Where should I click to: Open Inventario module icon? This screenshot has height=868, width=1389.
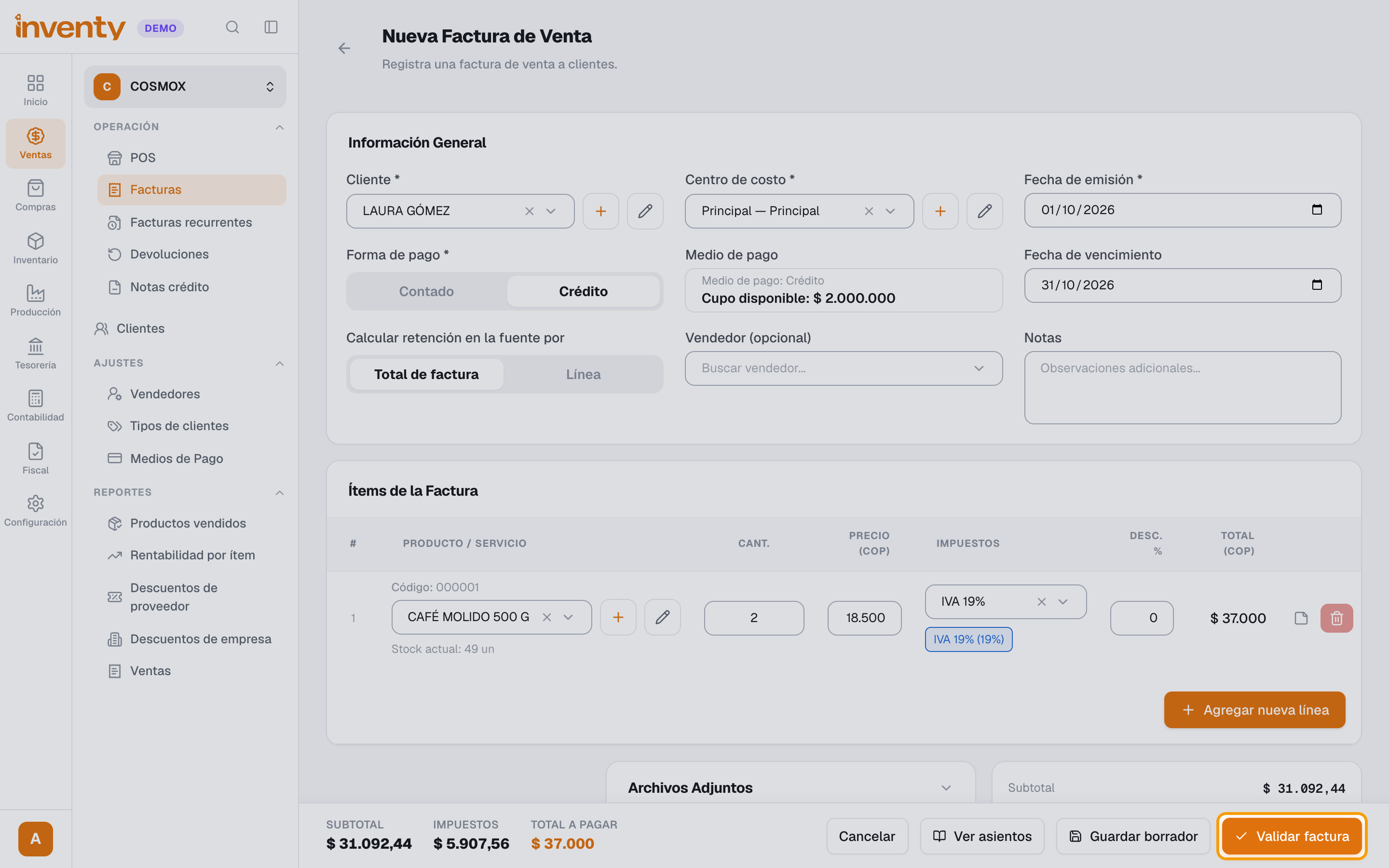tap(36, 248)
